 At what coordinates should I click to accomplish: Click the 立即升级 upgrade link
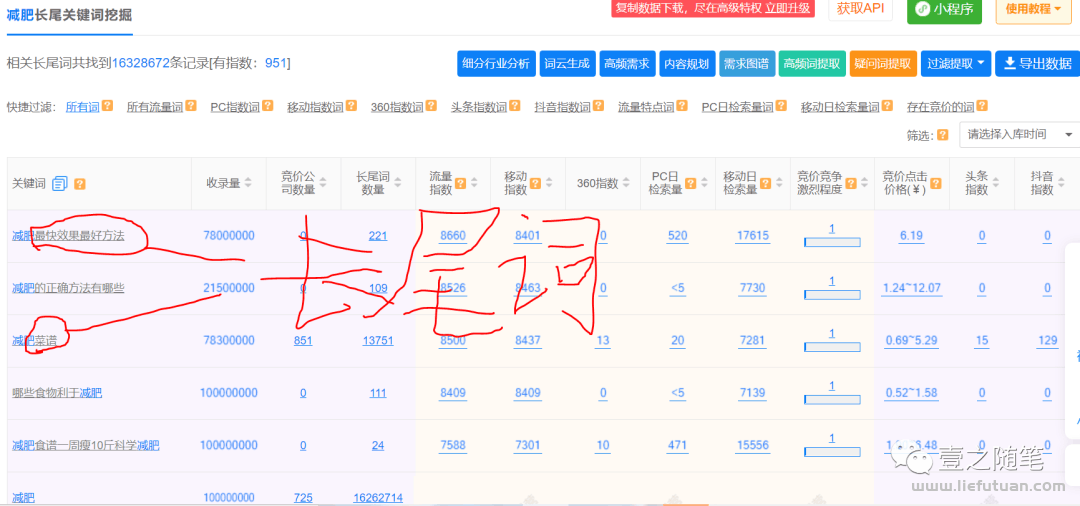point(787,8)
